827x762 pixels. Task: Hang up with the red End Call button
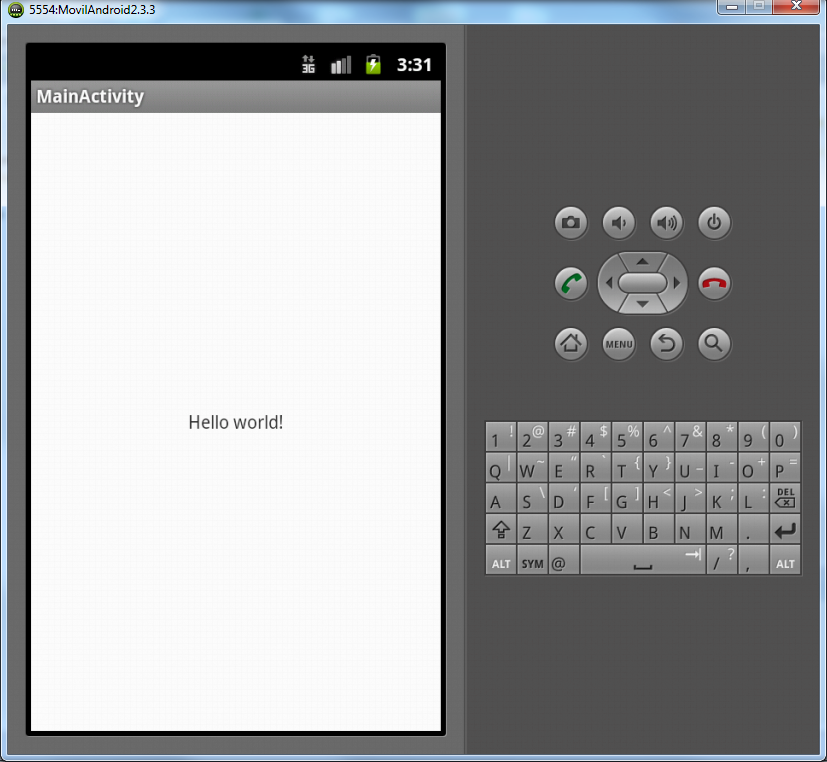tap(714, 283)
